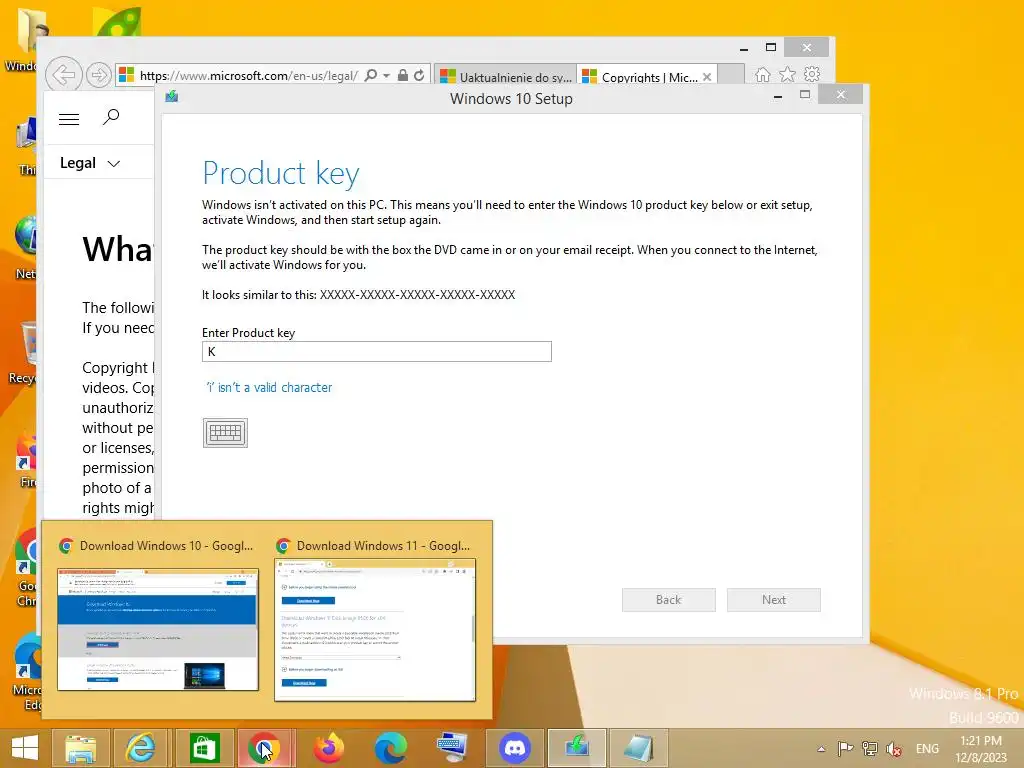Open File Explorer from taskbar

point(80,748)
